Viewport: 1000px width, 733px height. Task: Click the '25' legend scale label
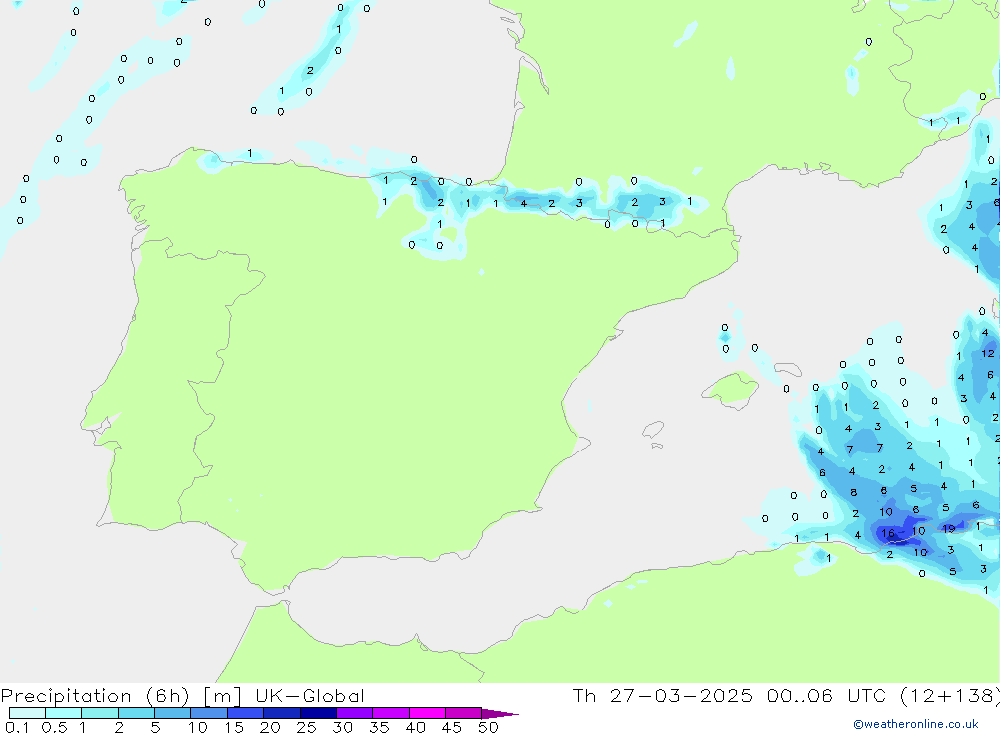(307, 727)
